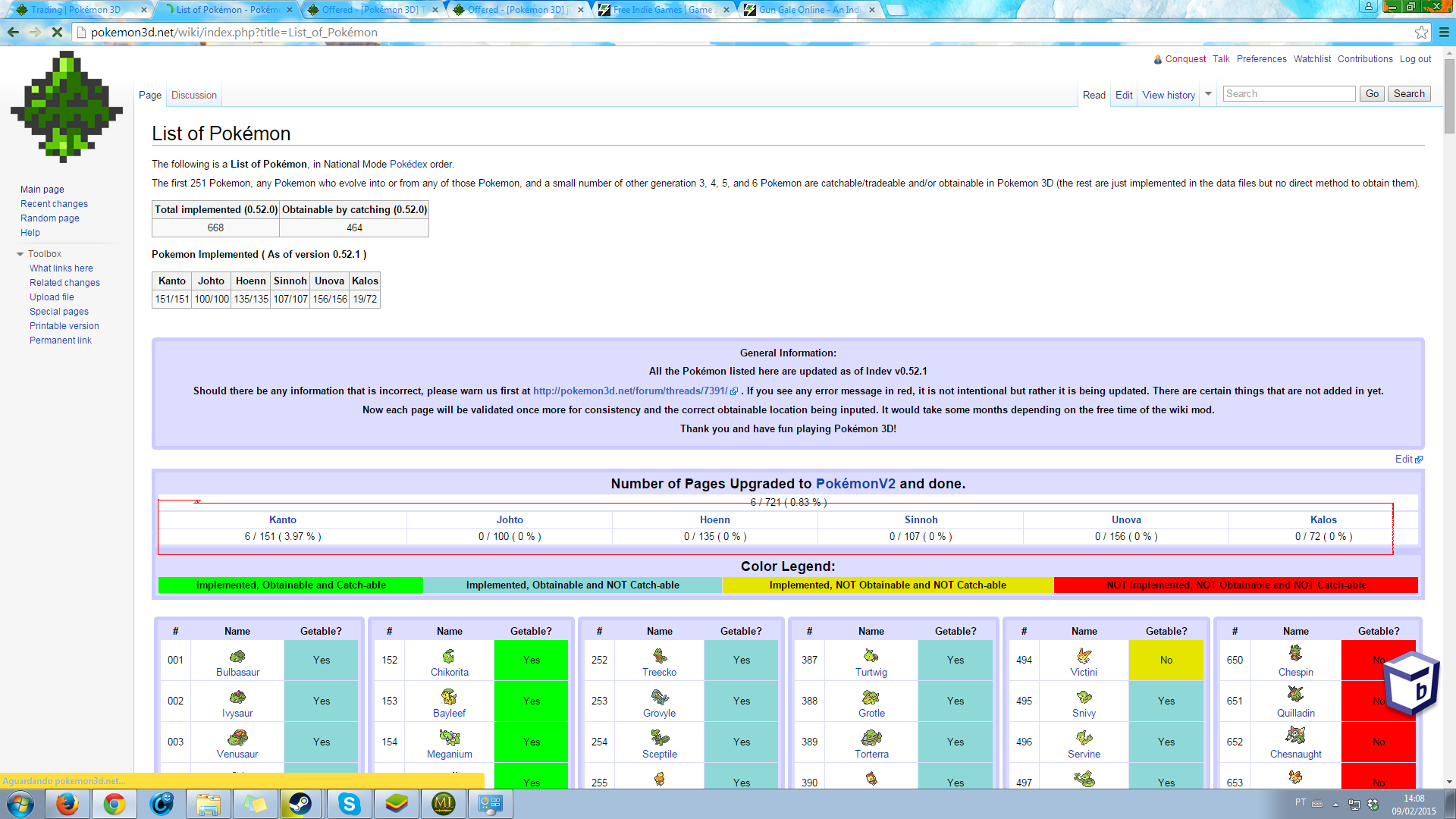Show hidden system tray icons
This screenshot has width=1456, height=819.
click(1336, 805)
